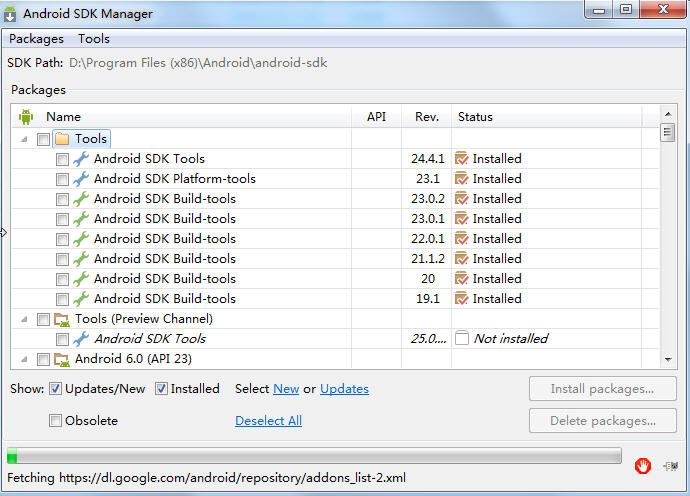The height and width of the screenshot is (496, 690).
Task: Check the Tools (Preview Channel) checkbox
Action: click(x=43, y=320)
